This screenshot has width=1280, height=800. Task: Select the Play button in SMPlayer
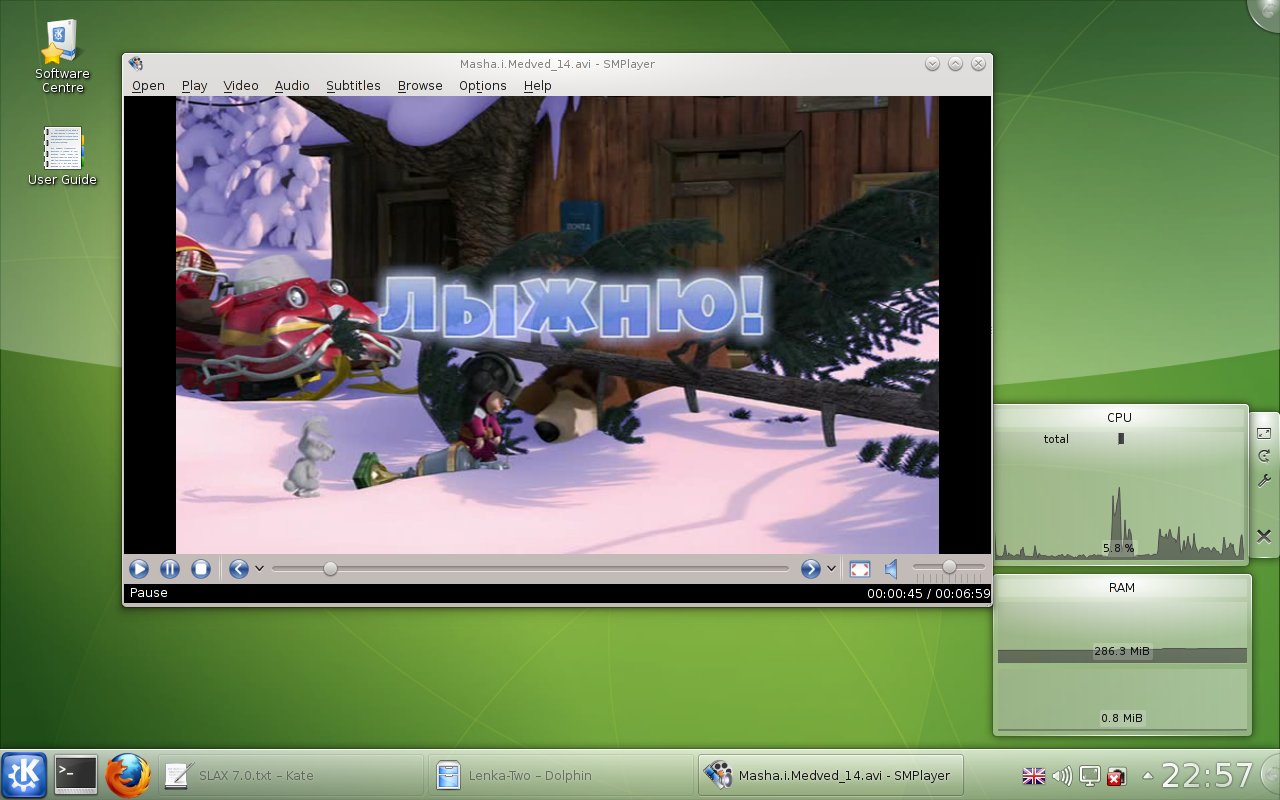[x=138, y=568]
